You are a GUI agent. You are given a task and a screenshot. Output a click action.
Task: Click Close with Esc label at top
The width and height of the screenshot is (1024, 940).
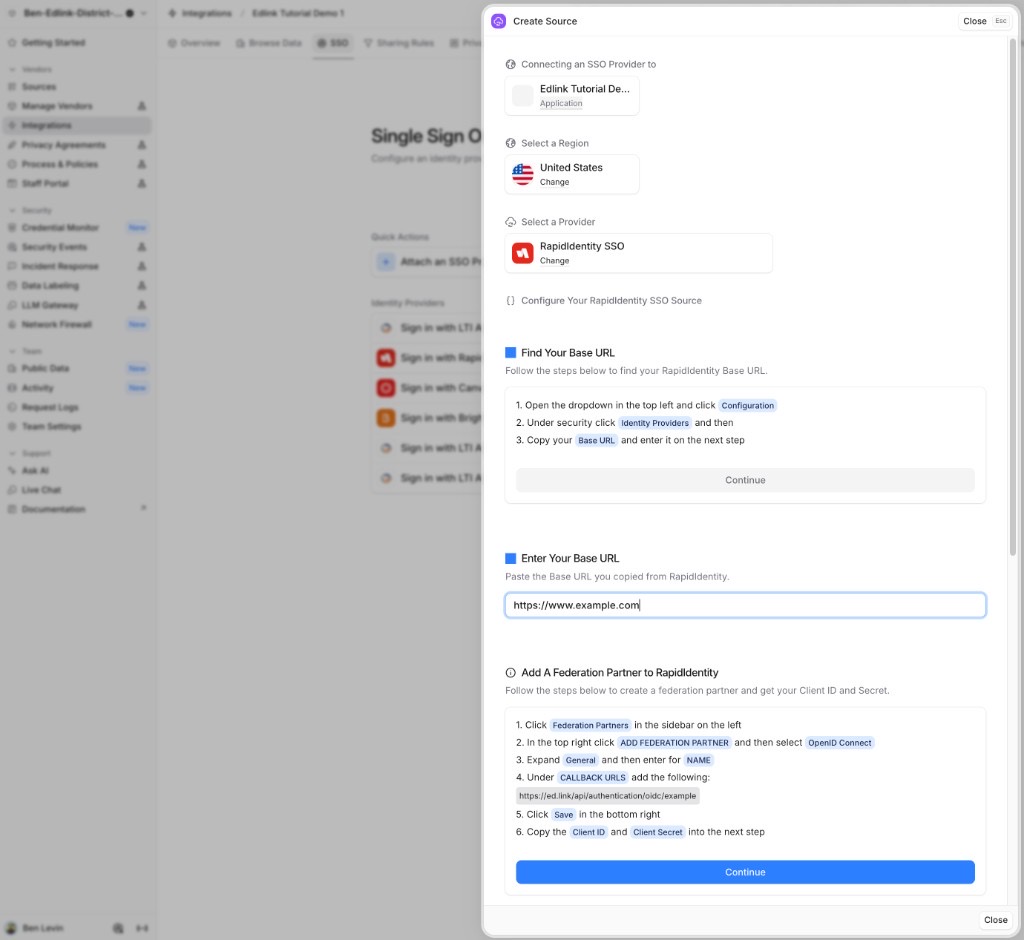984,21
